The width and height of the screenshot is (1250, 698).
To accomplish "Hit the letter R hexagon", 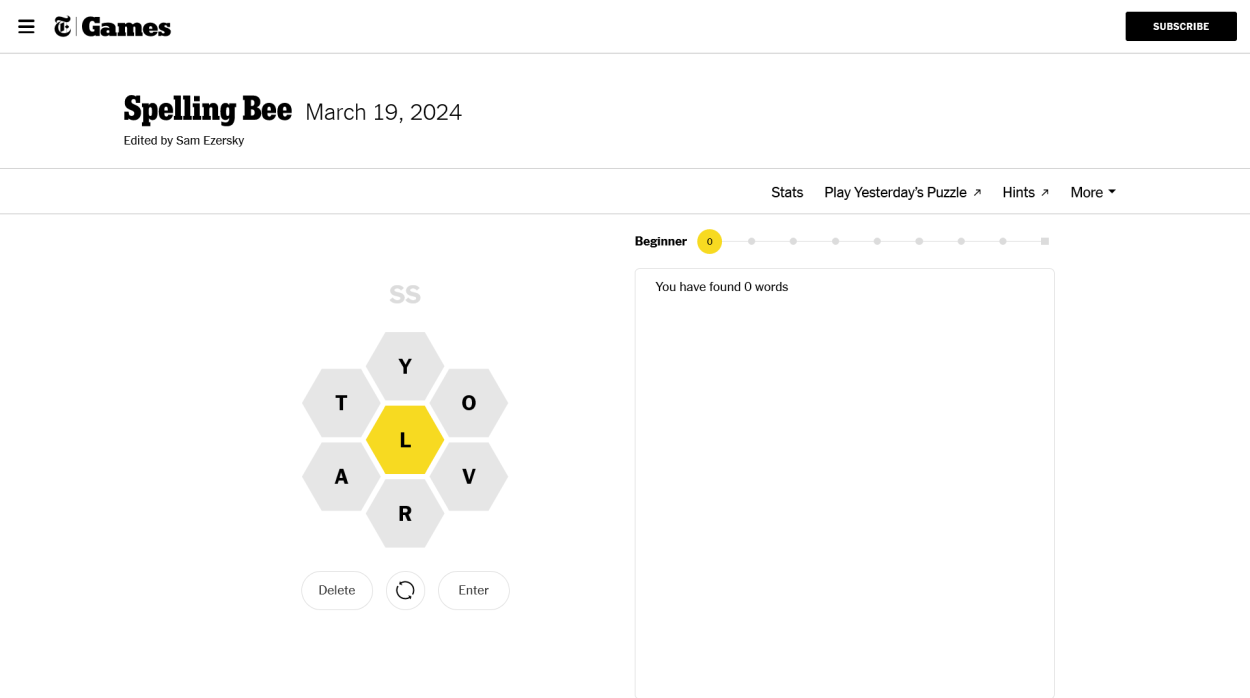I will pyautogui.click(x=405, y=514).
